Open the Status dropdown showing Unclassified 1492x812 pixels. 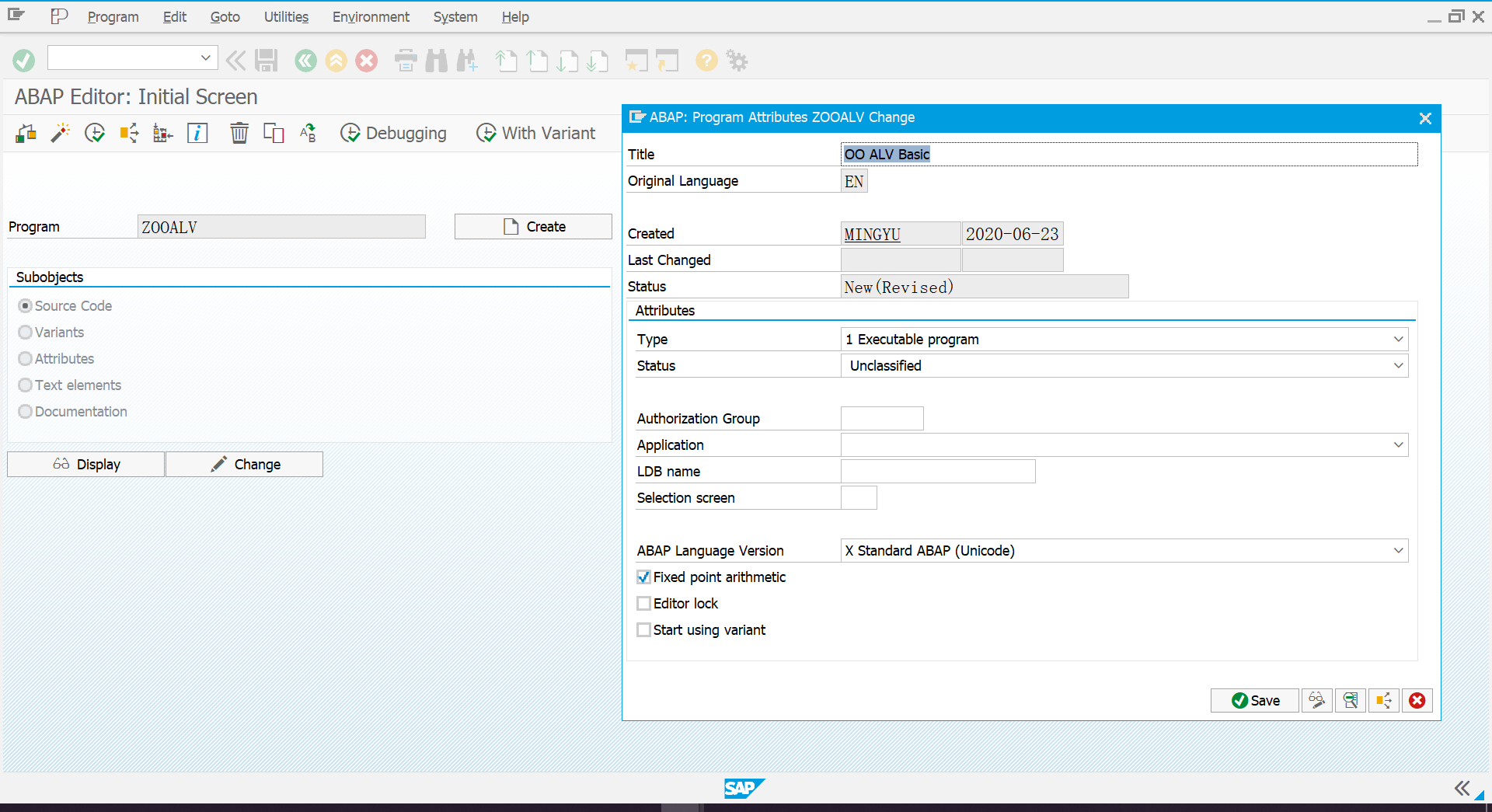[1398, 366]
